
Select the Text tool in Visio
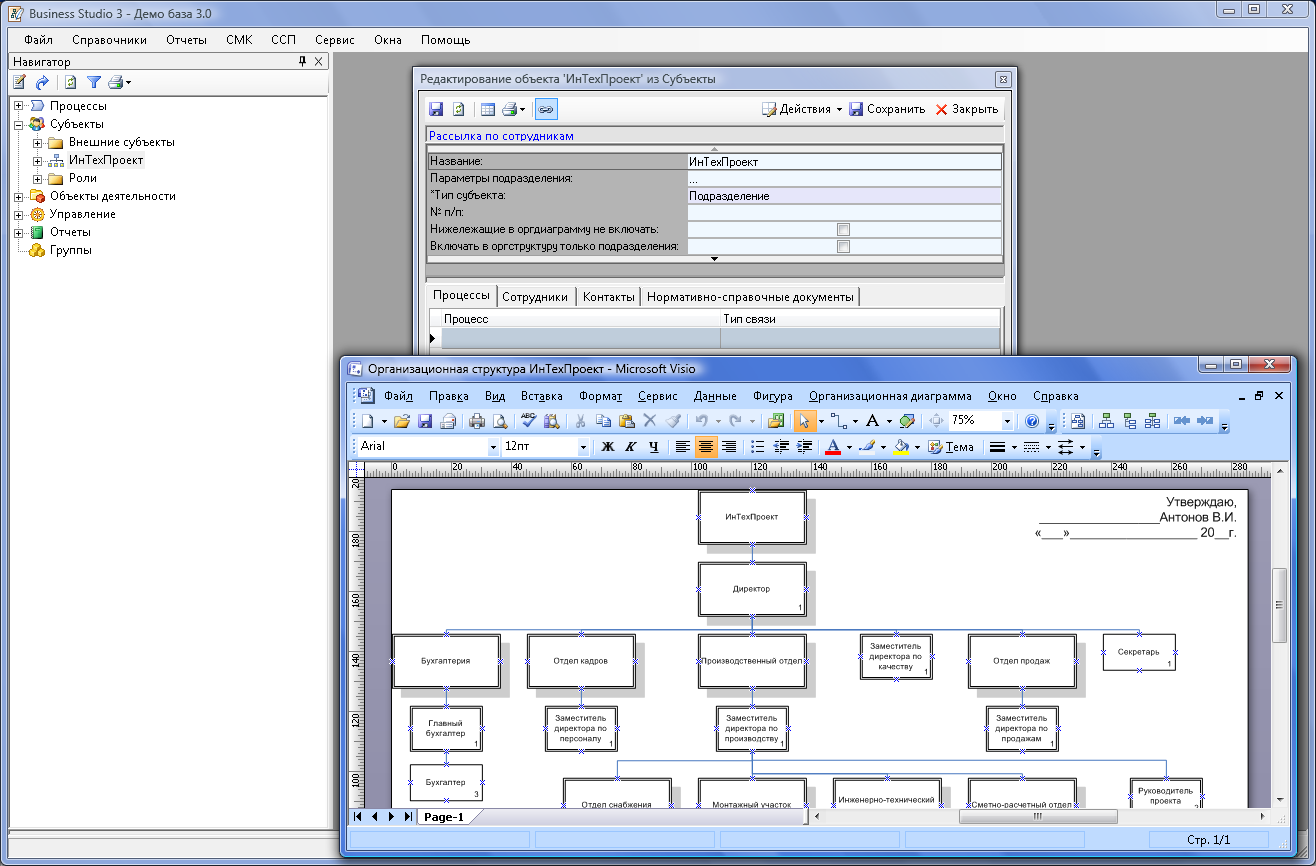coord(872,421)
